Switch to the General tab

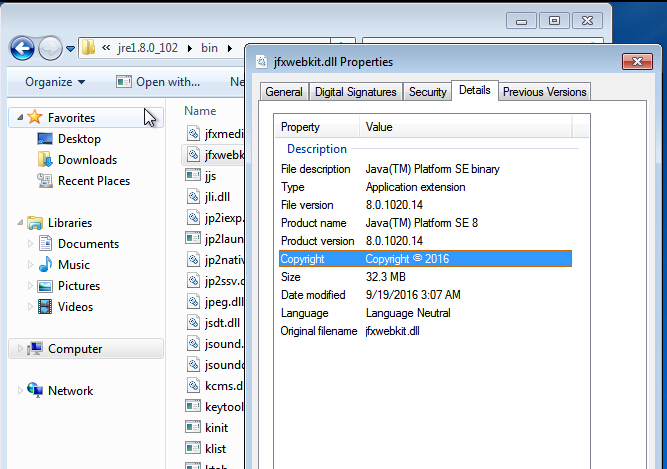point(284,92)
